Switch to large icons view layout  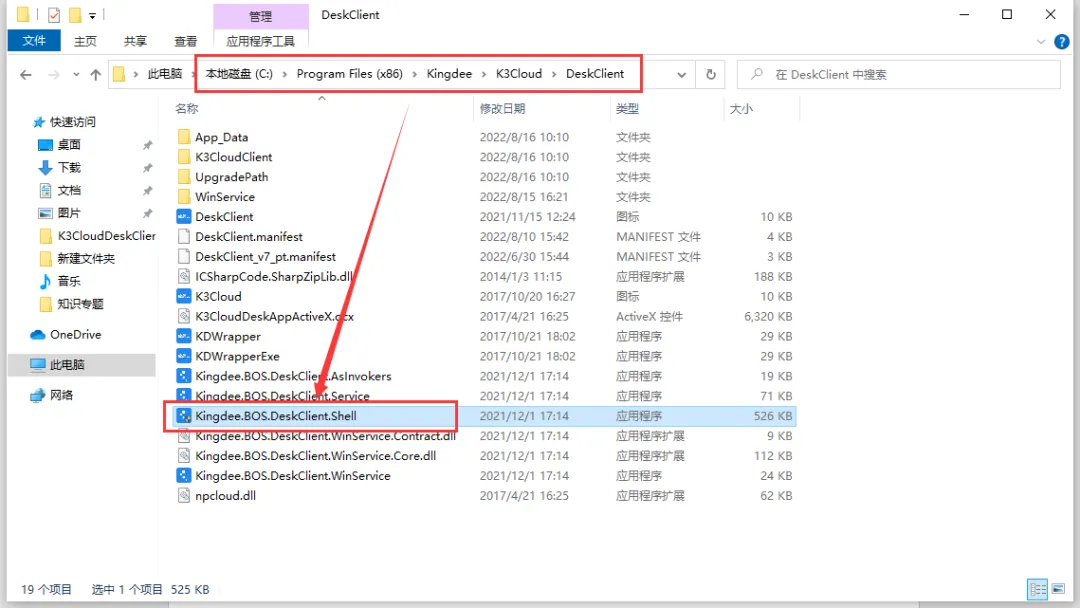tap(1059, 589)
